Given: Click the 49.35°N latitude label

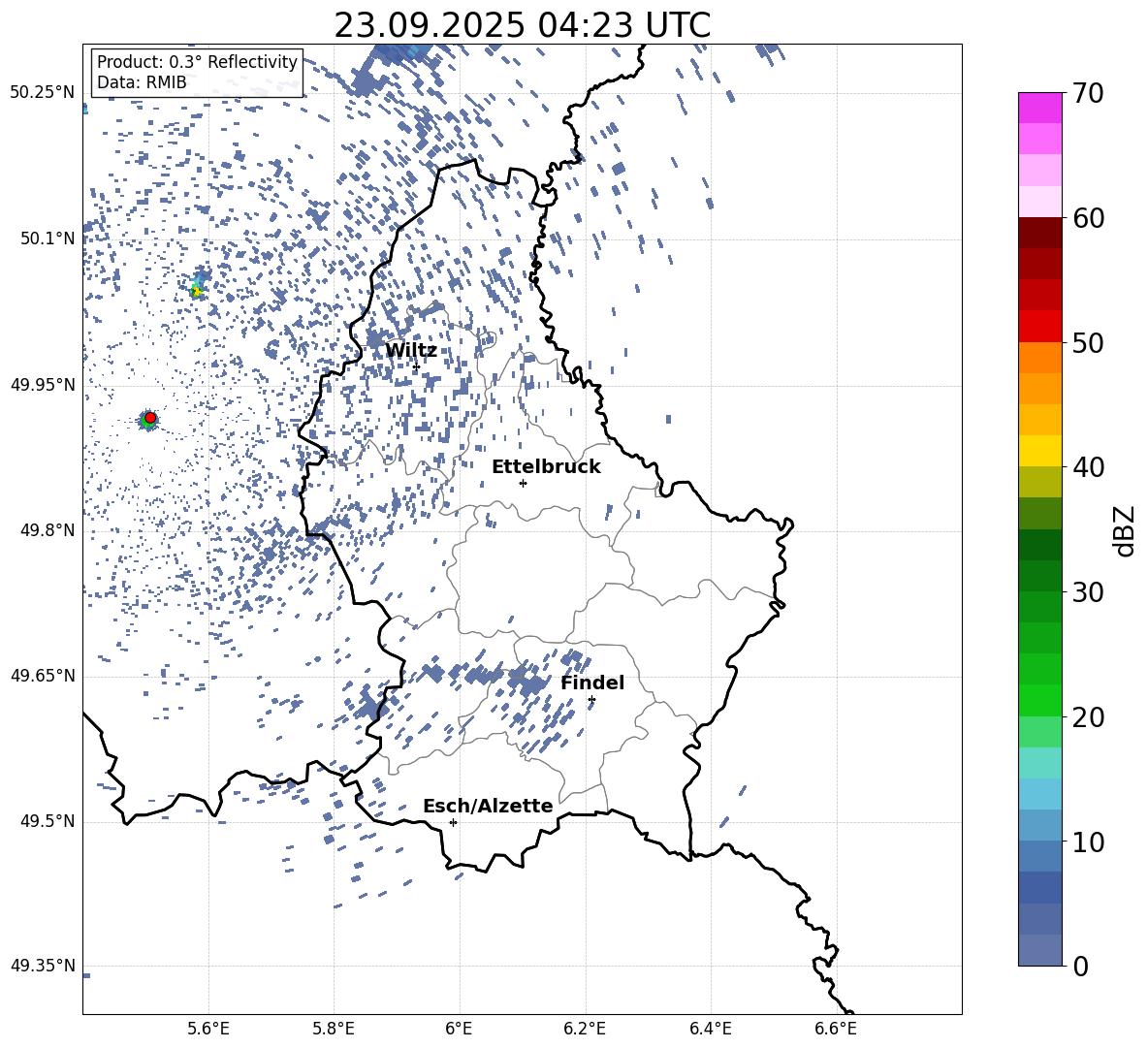Looking at the screenshot, I should pos(43,966).
